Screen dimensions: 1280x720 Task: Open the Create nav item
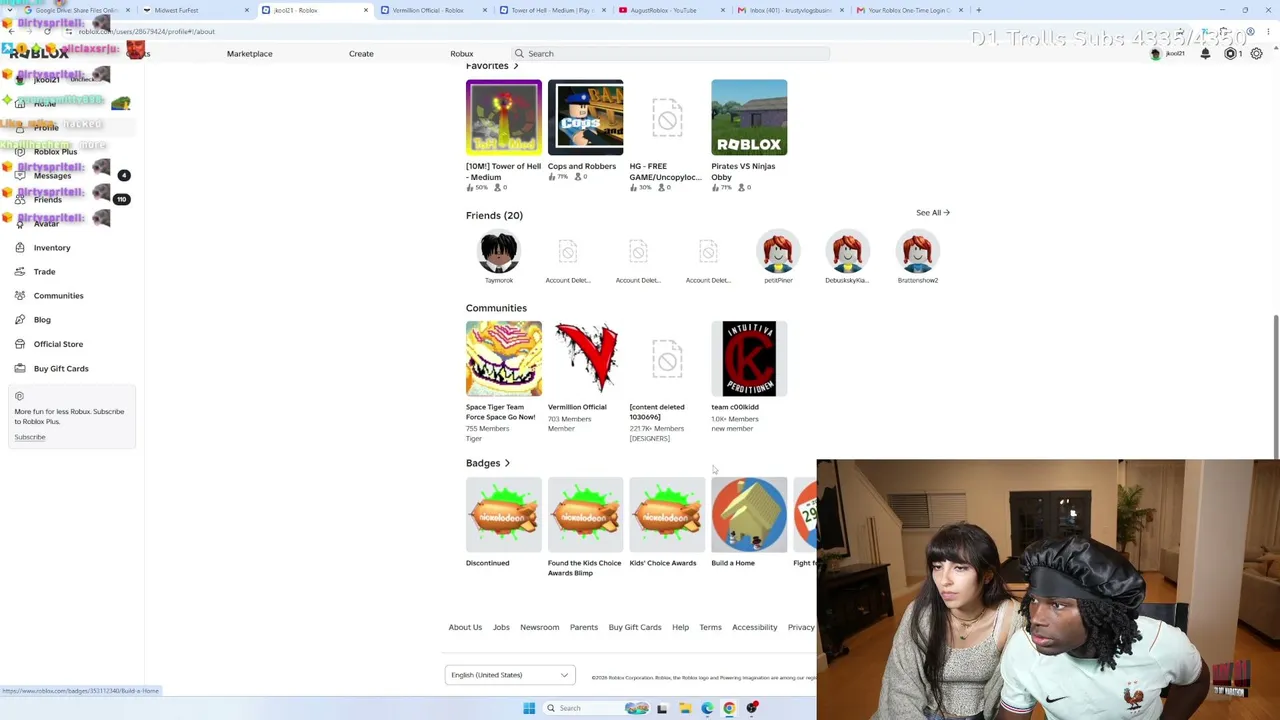(x=361, y=54)
